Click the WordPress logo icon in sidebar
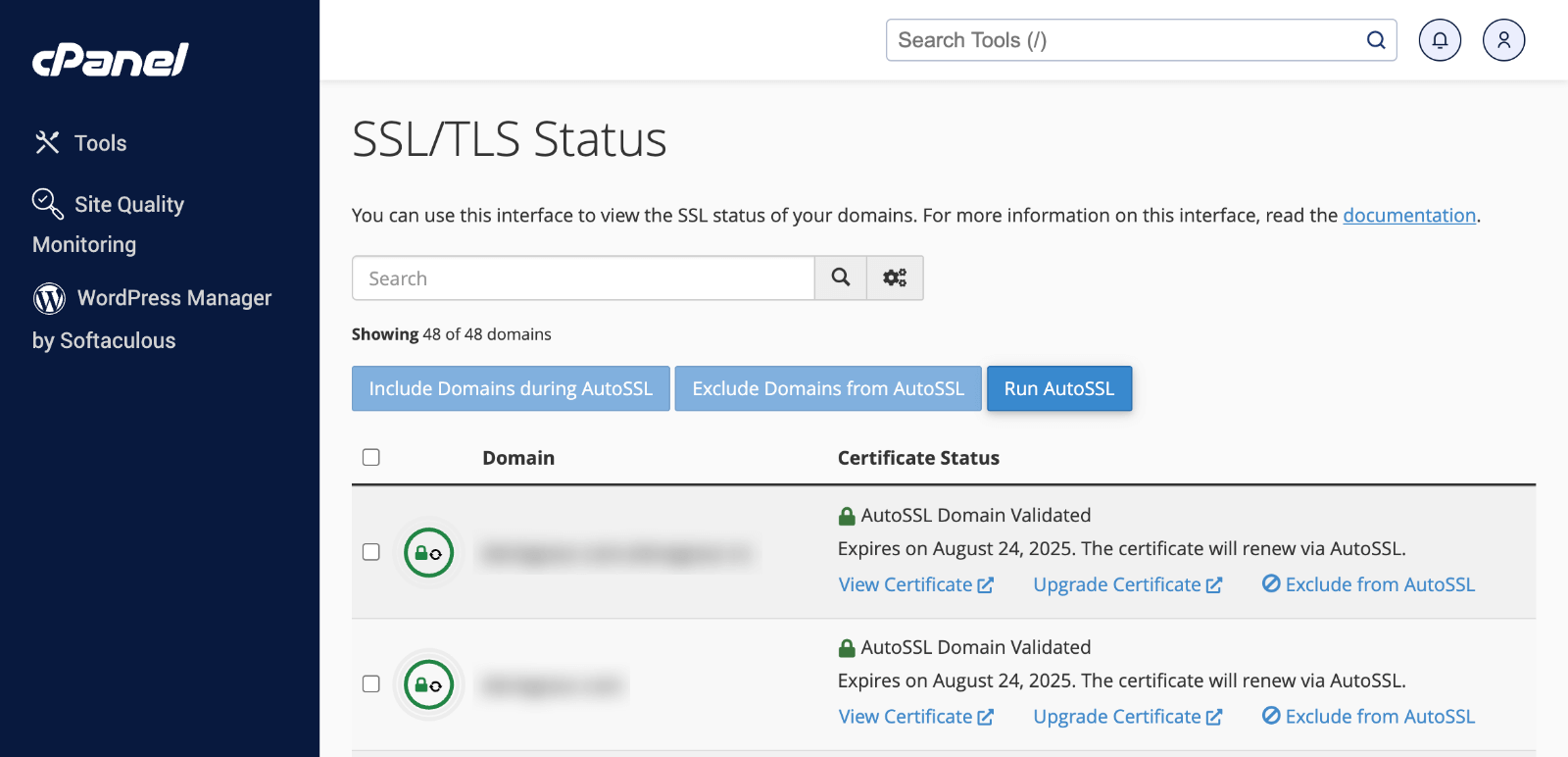1568x757 pixels. coord(49,298)
